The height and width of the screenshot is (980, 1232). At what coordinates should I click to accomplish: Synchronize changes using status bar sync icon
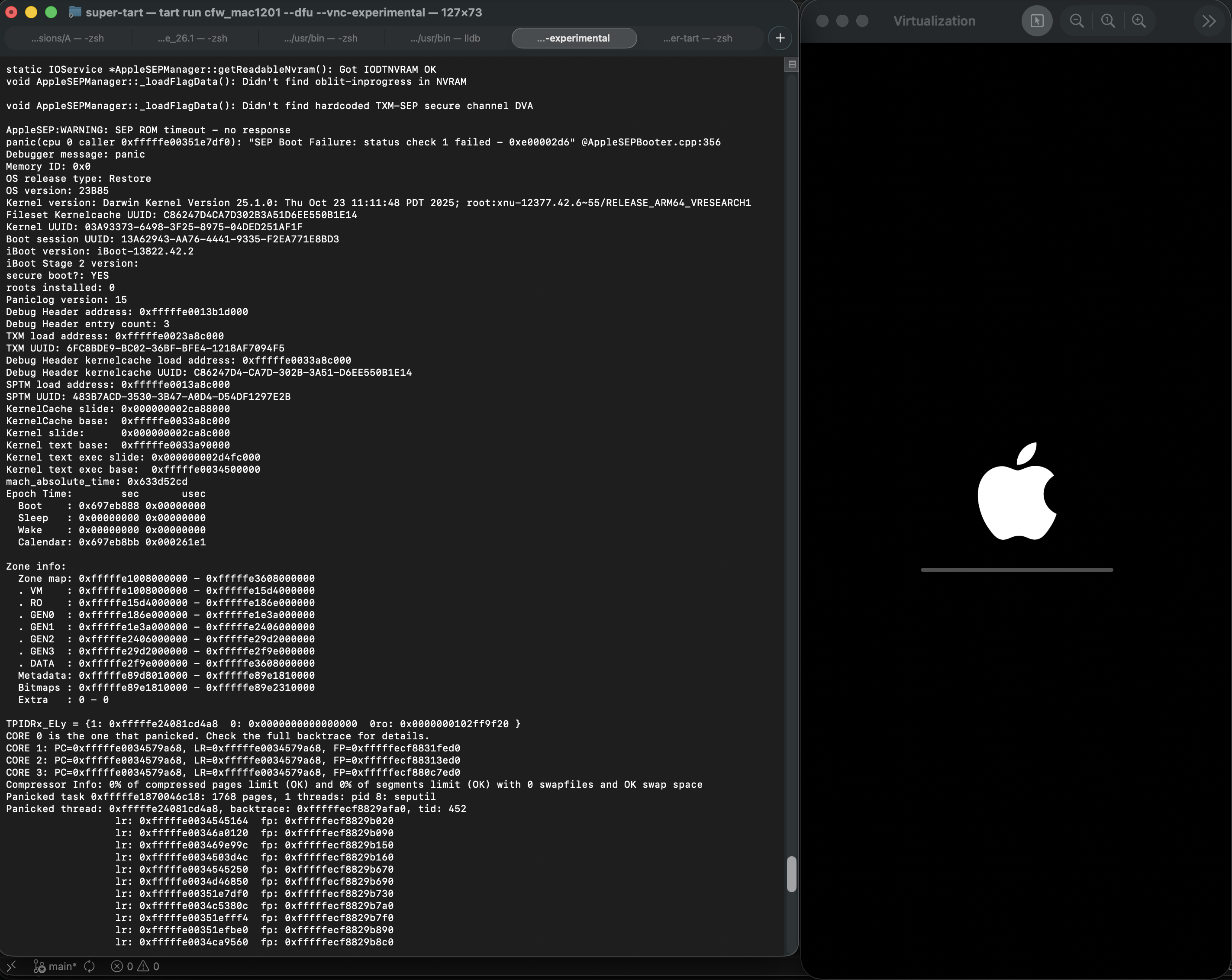coord(89,966)
